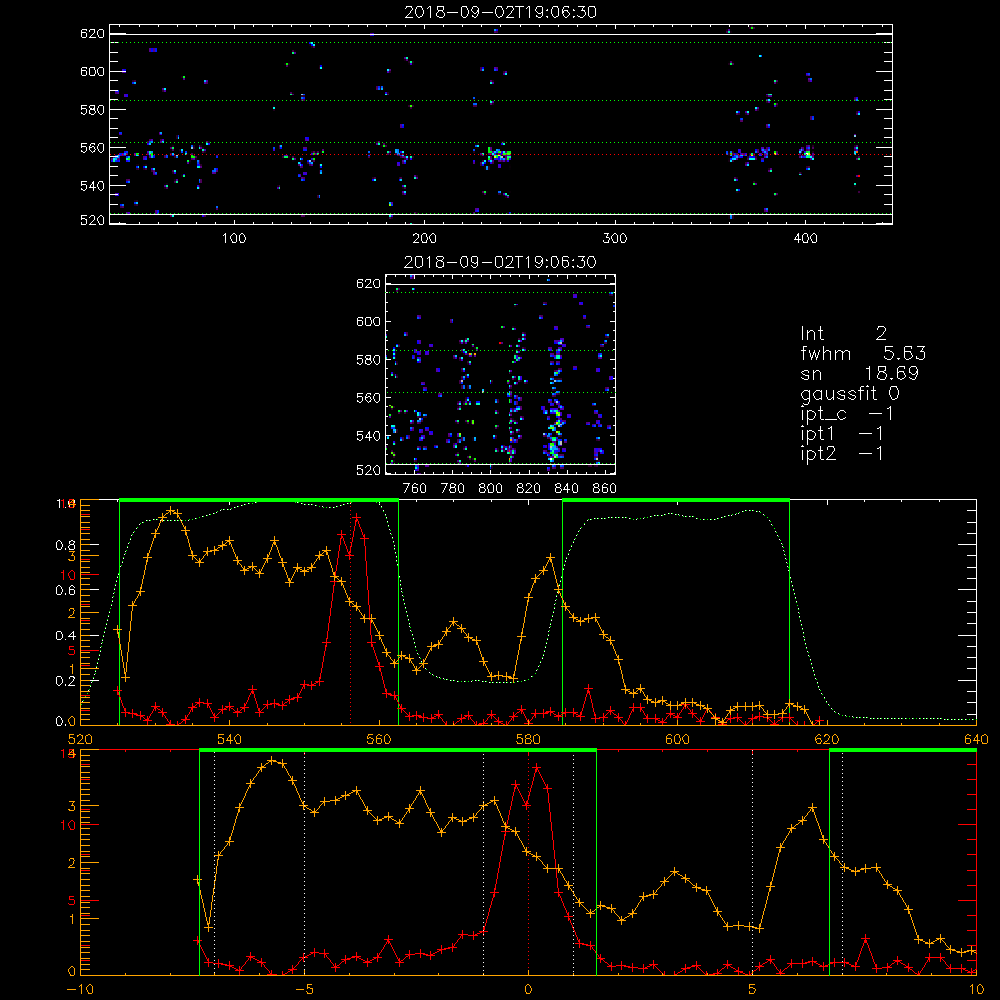Click the left thick green bar atop the 520–640 plot
The width and height of the screenshot is (1000, 1000).
pos(259,500)
